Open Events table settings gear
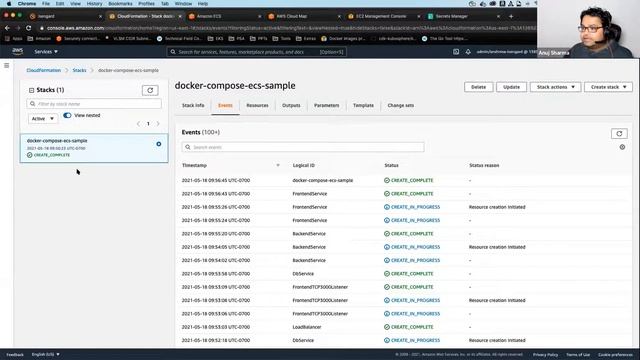Viewport: 640px width, 360px height. point(622,147)
